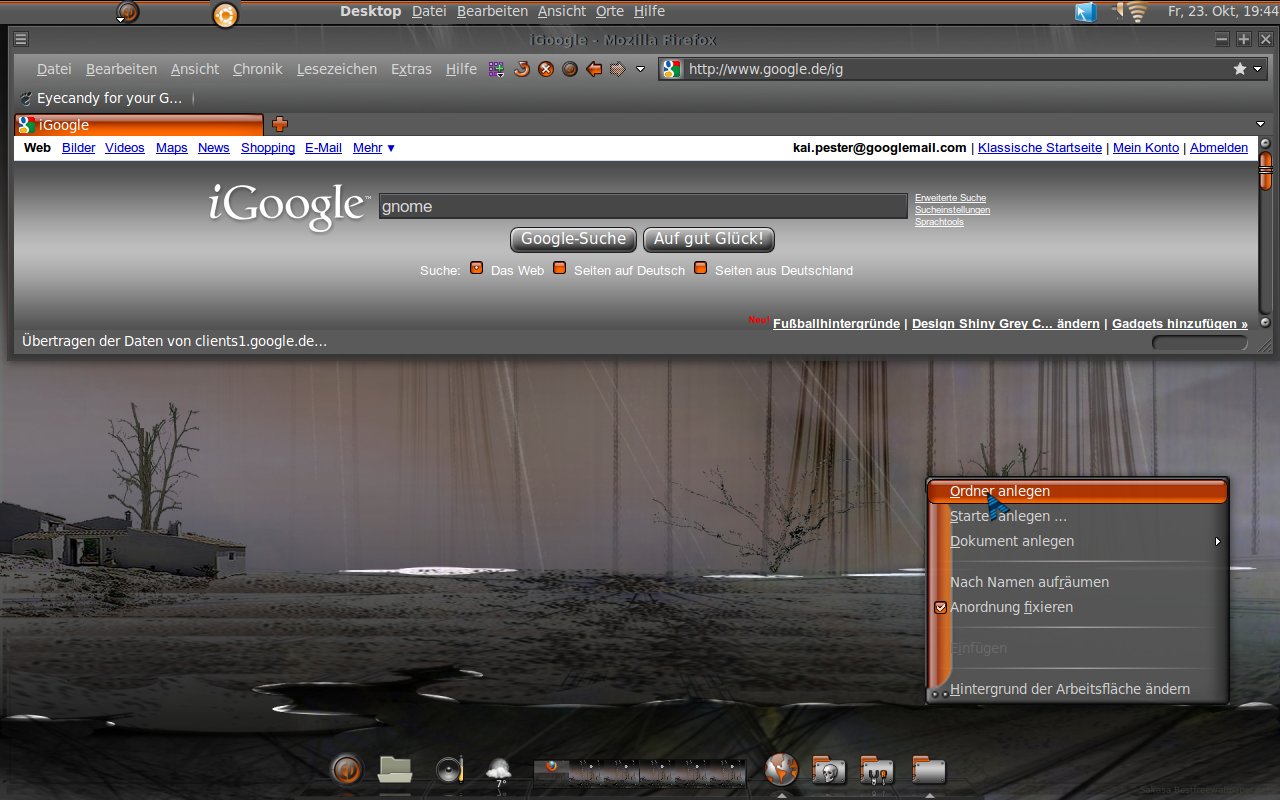
Task: Open the folder icon in the dock
Action: coord(395,769)
